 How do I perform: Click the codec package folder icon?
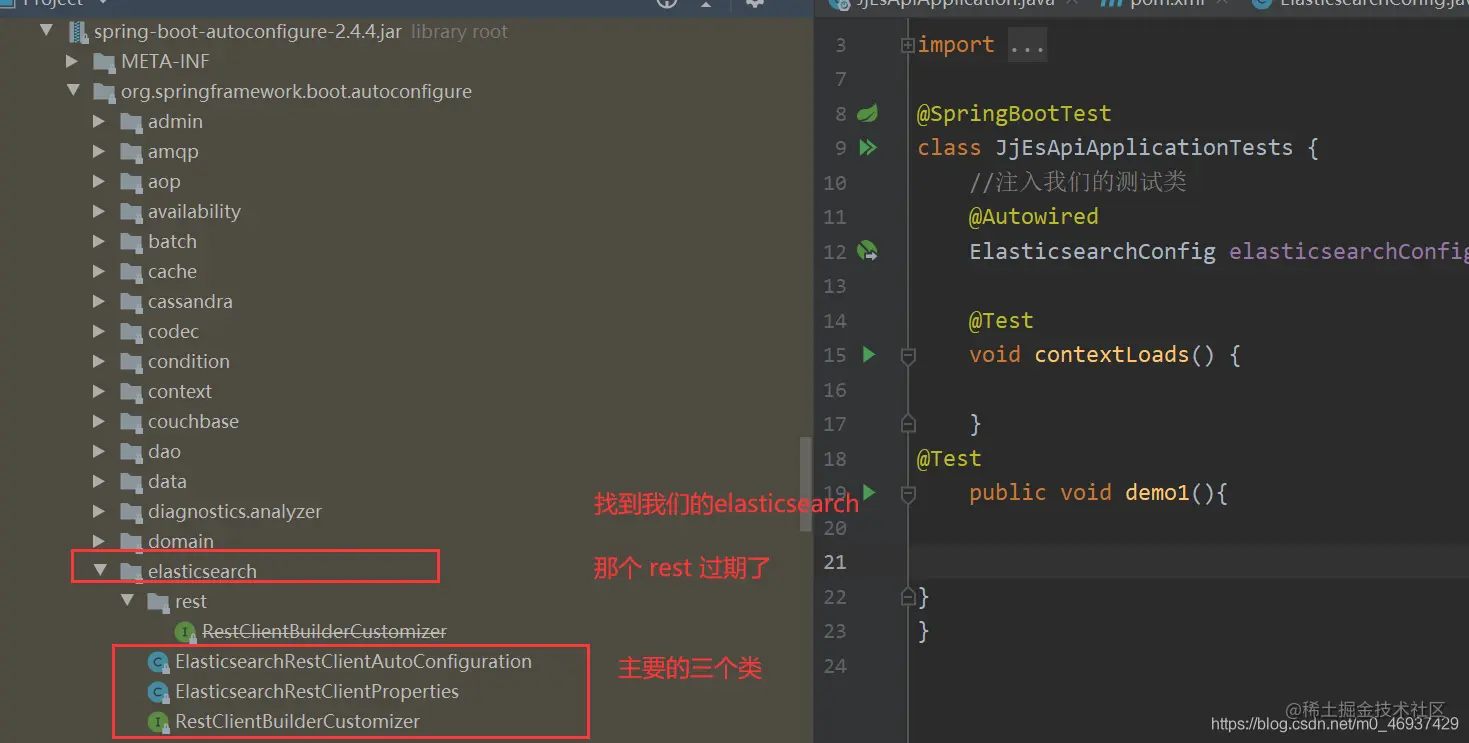(131, 332)
